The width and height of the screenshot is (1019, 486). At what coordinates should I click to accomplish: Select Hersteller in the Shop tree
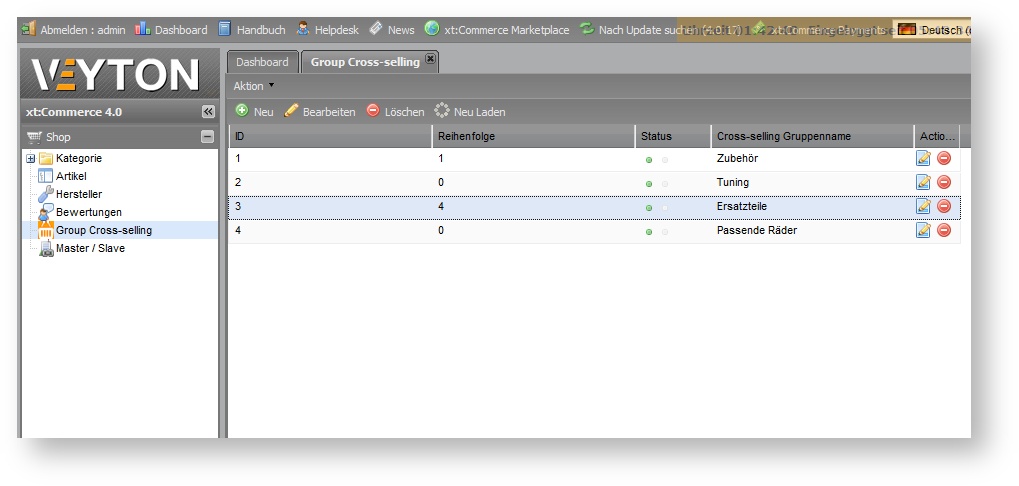click(x=78, y=194)
